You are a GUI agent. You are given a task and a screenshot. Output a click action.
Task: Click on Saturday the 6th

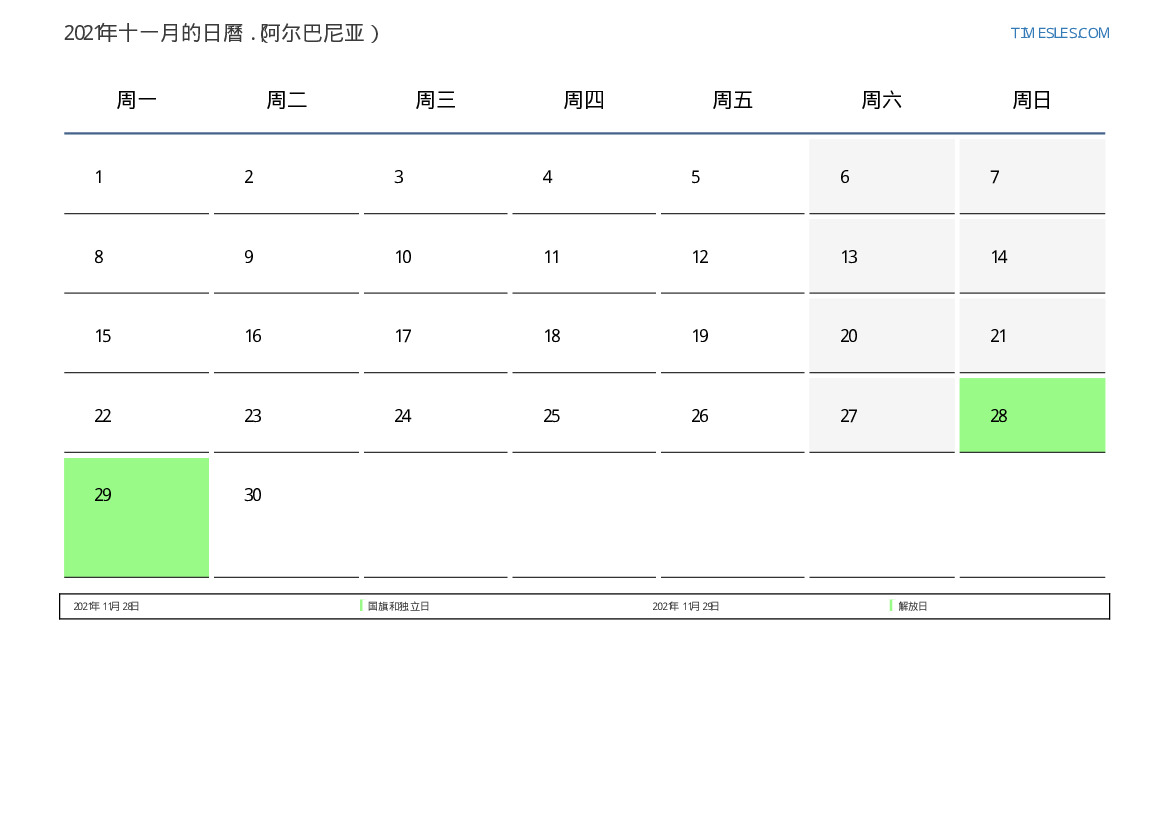tap(881, 177)
